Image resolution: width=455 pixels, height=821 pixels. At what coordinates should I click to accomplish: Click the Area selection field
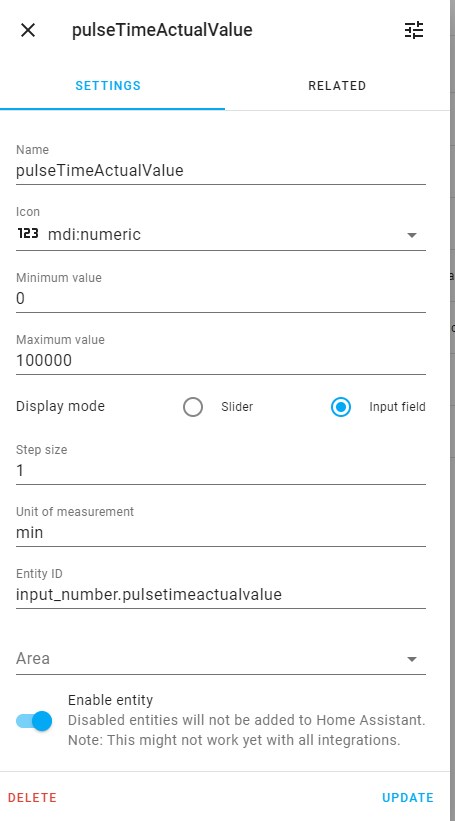220,659
